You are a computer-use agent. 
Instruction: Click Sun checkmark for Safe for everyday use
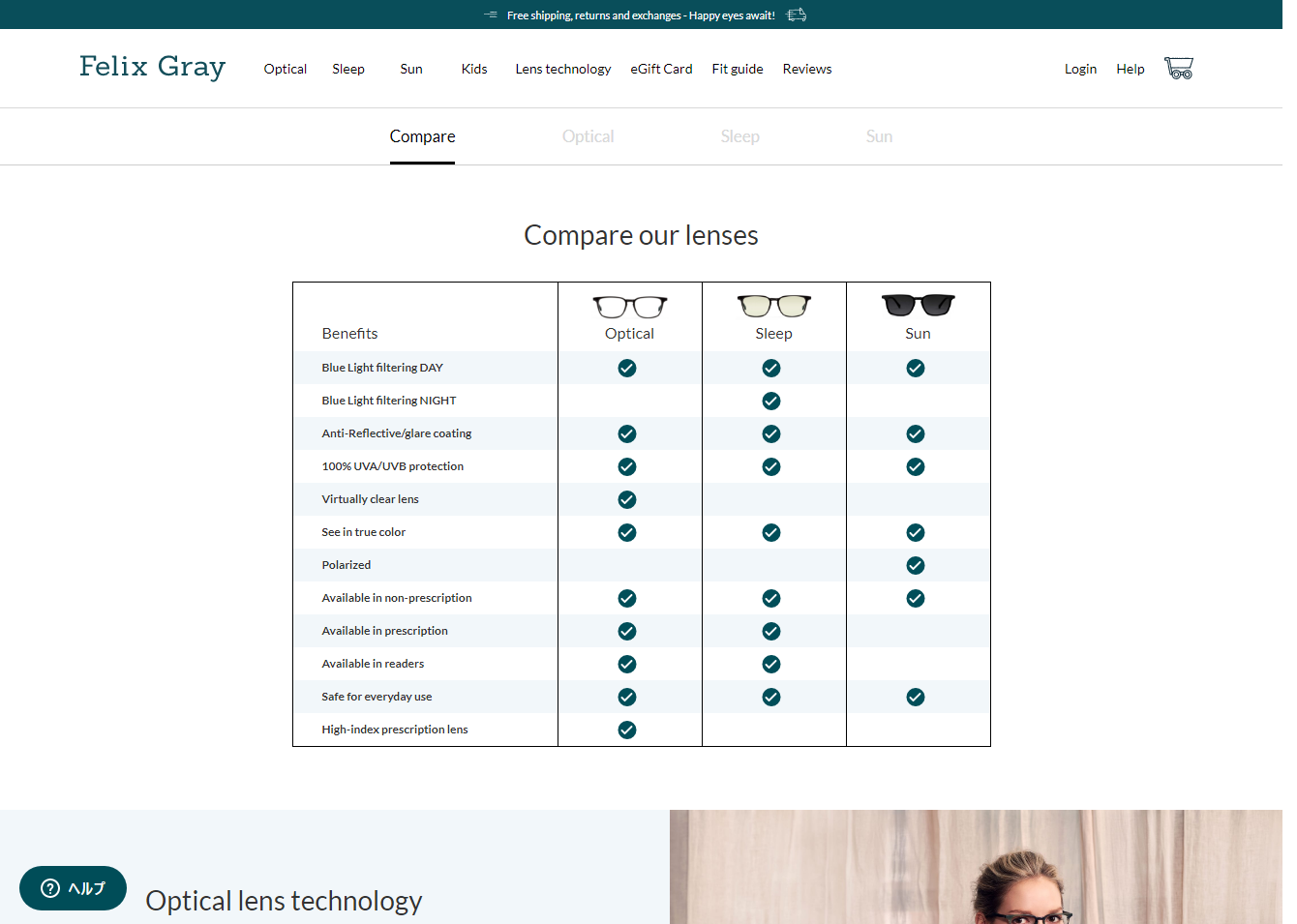click(x=916, y=697)
